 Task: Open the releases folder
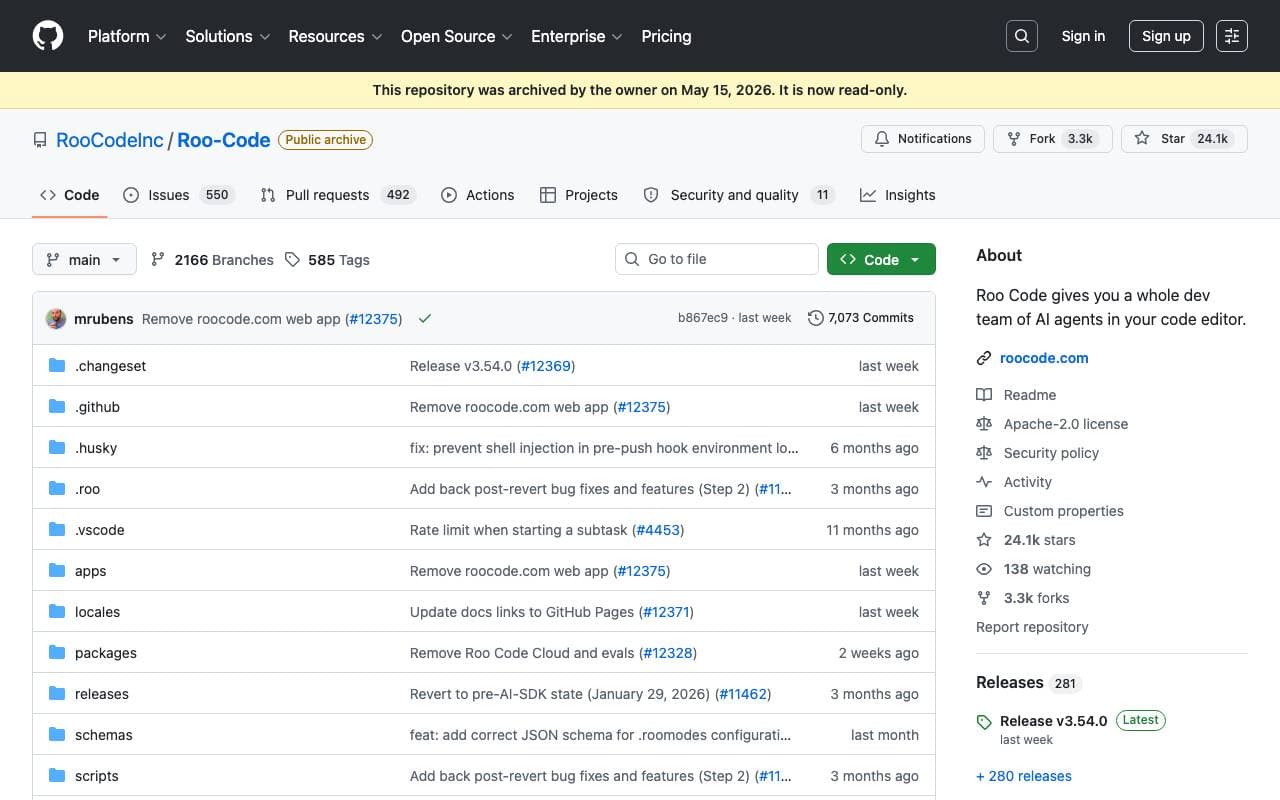(x=102, y=694)
